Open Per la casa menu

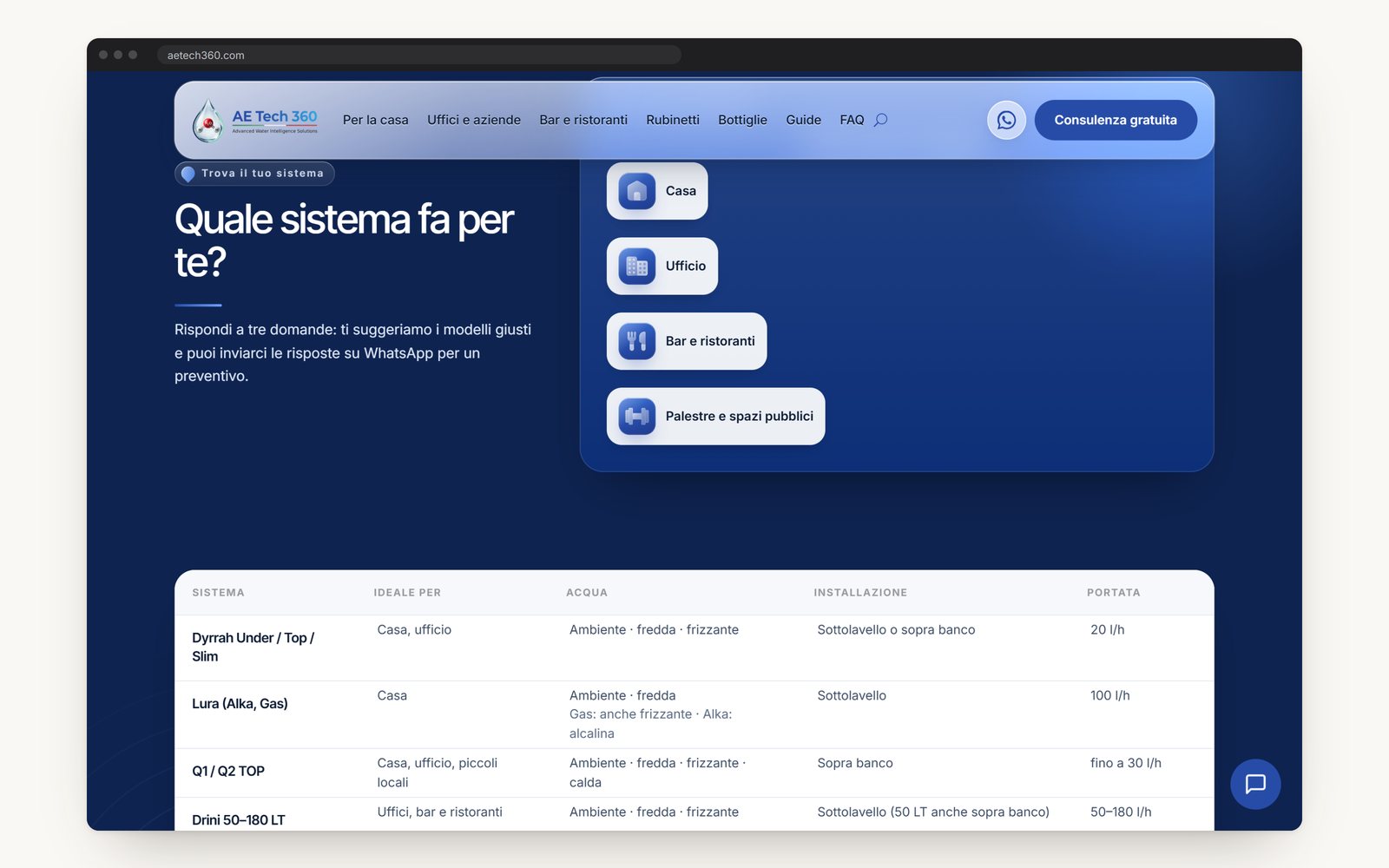click(375, 120)
